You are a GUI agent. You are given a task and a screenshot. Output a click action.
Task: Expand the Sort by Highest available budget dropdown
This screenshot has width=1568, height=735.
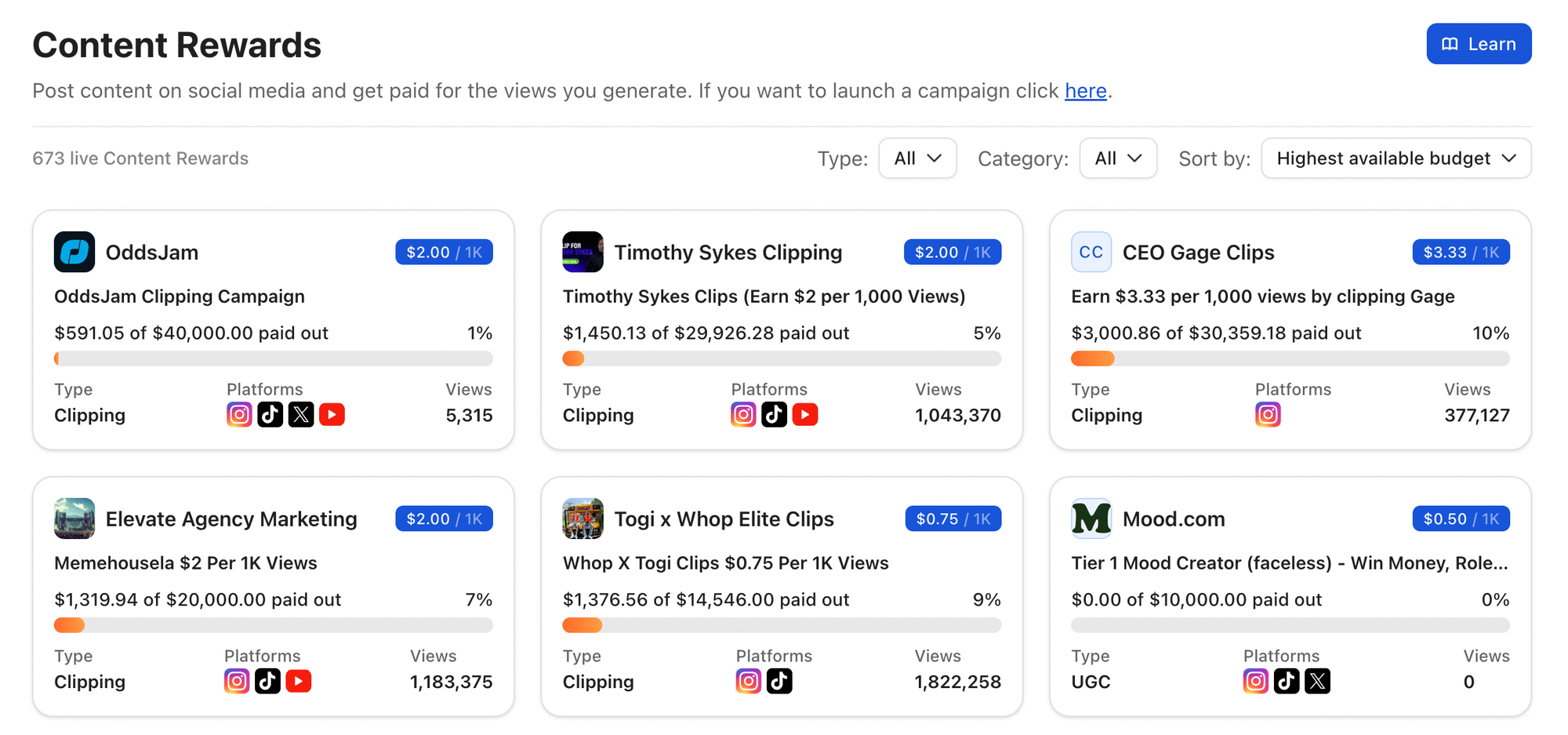[x=1396, y=158]
